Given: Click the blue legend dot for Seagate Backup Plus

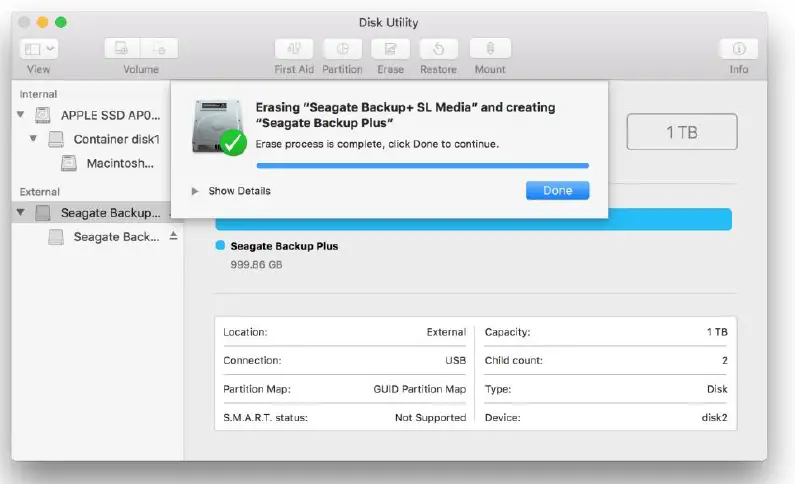Looking at the screenshot, I should pyautogui.click(x=220, y=246).
